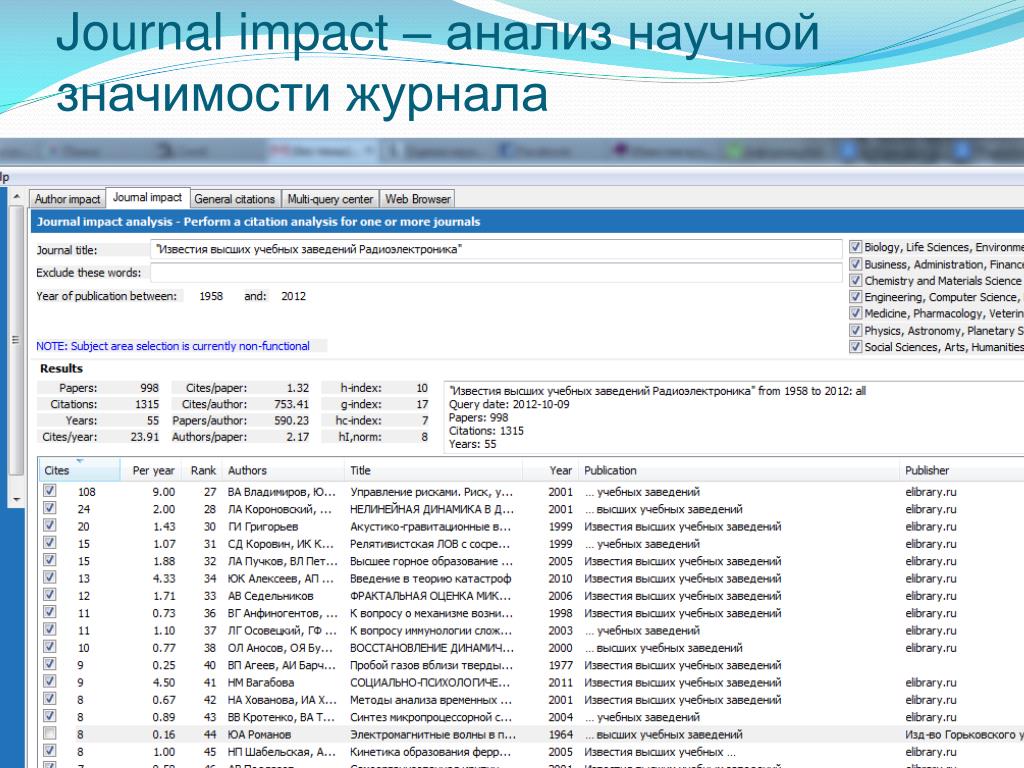Click the Subject area non-functional note
Screen dimensions: 1024x768
173,345
